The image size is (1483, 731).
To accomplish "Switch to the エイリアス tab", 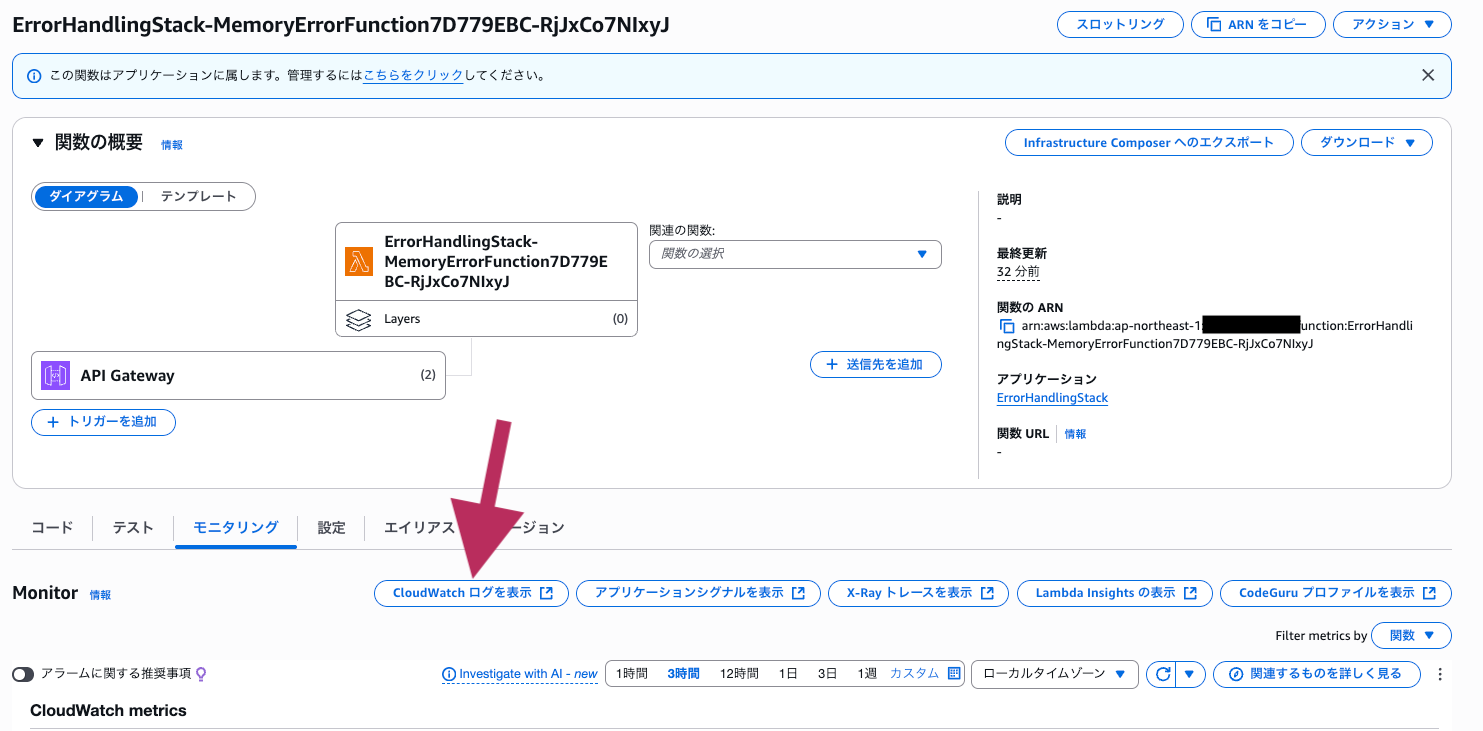I will pyautogui.click(x=419, y=527).
